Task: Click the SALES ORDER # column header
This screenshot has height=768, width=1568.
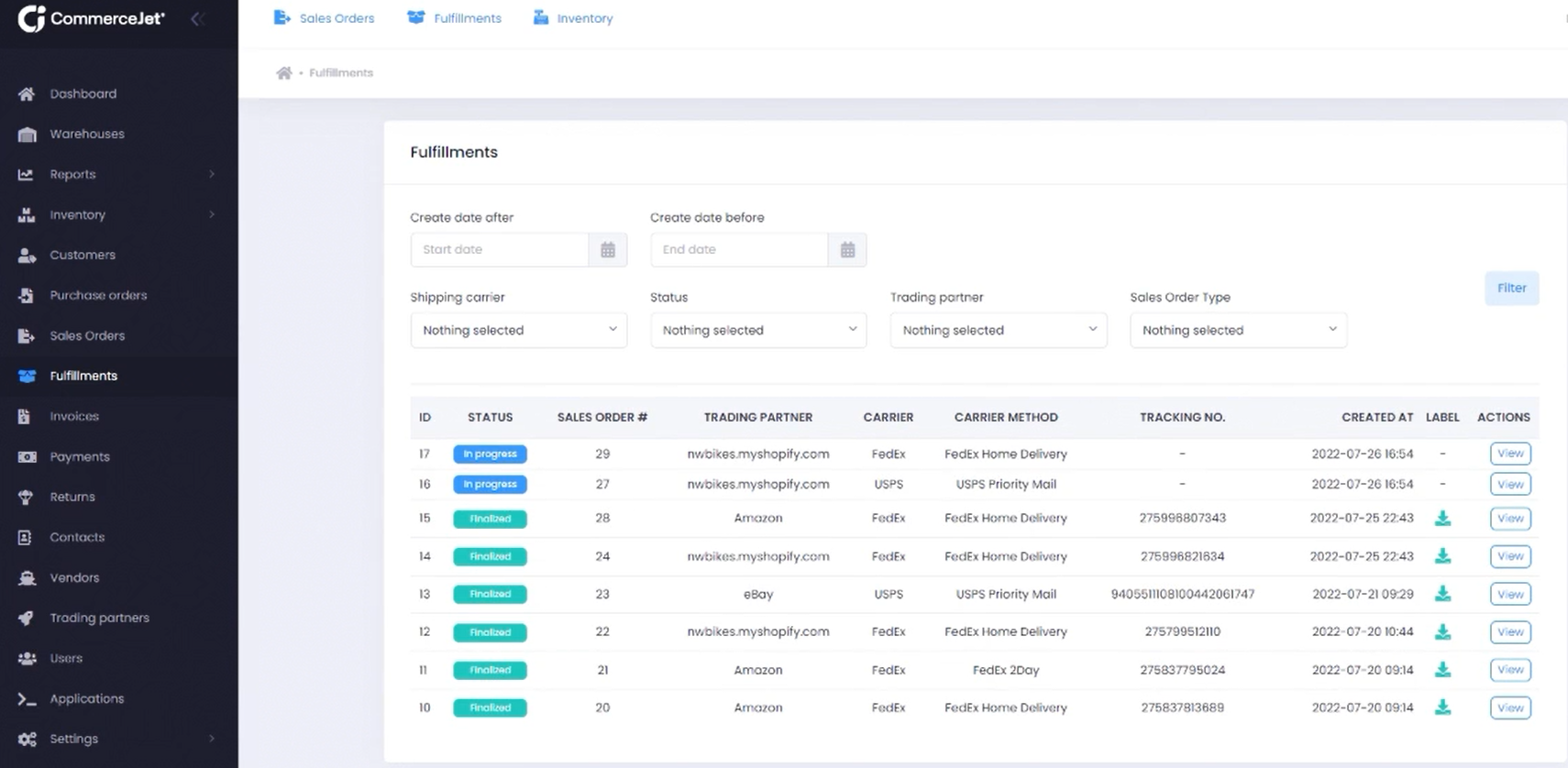Action: [x=602, y=417]
